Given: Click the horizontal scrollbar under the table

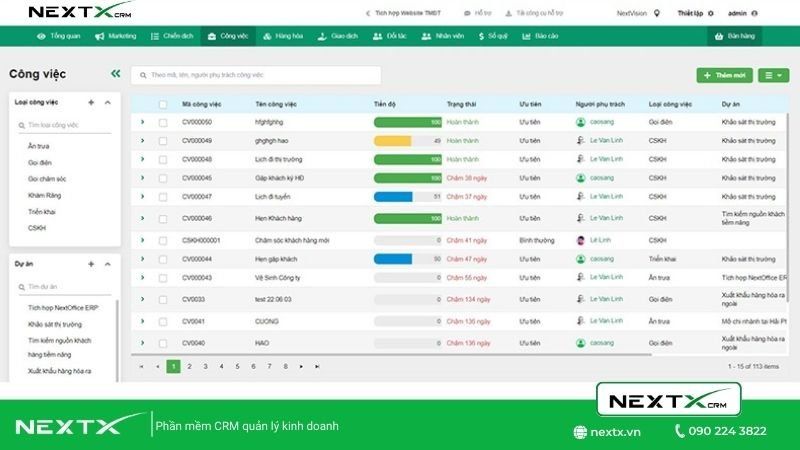Looking at the screenshot, I should click(391, 354).
